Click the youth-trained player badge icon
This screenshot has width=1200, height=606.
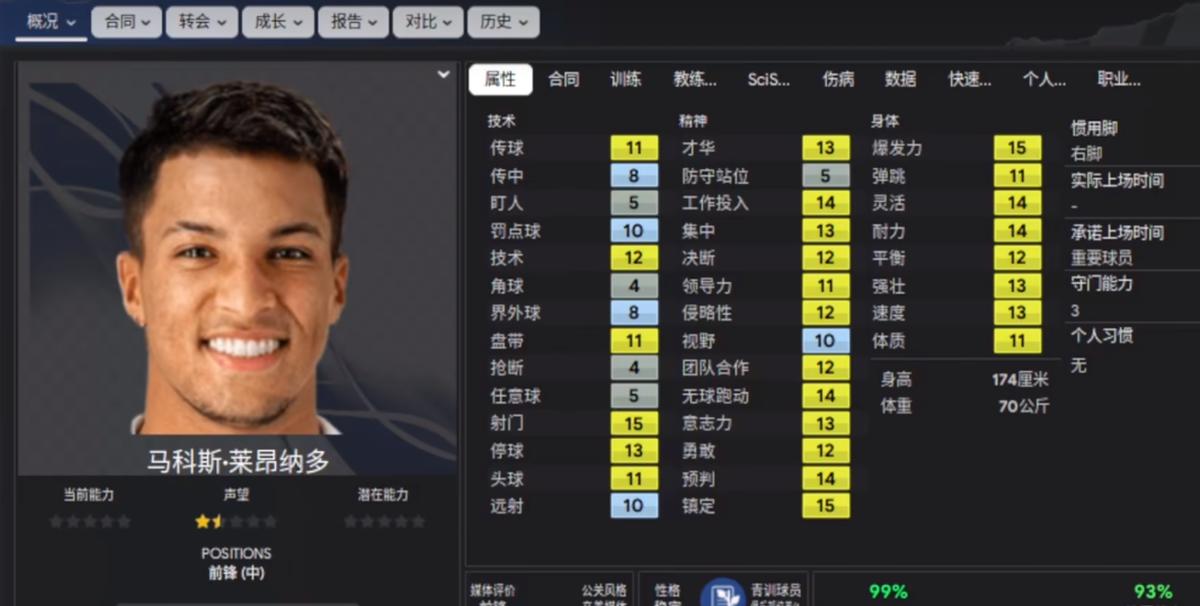point(721,594)
